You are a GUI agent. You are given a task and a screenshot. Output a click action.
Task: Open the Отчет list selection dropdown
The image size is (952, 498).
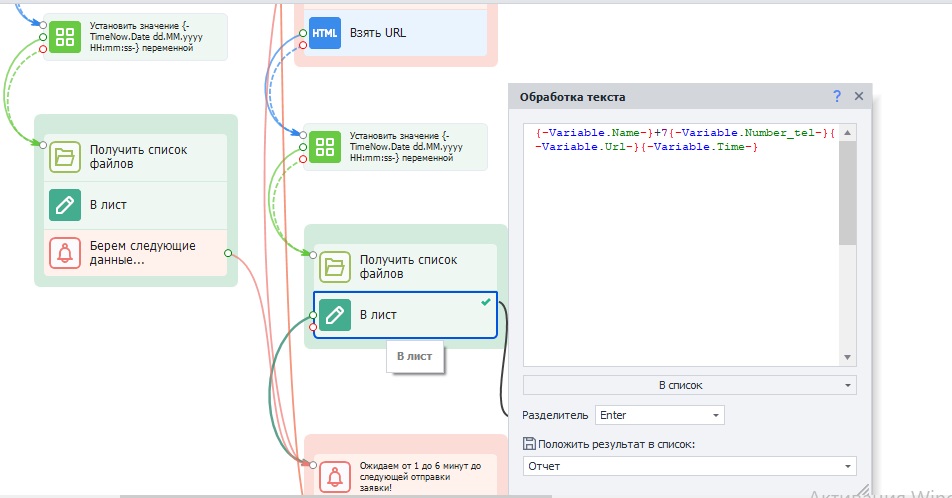tap(689, 466)
